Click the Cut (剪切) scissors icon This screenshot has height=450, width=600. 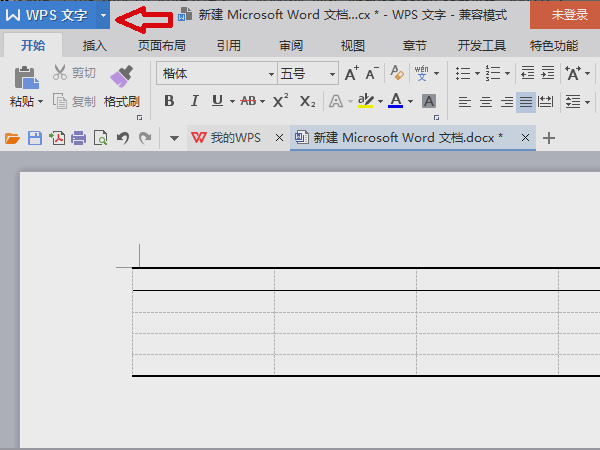coord(60,72)
